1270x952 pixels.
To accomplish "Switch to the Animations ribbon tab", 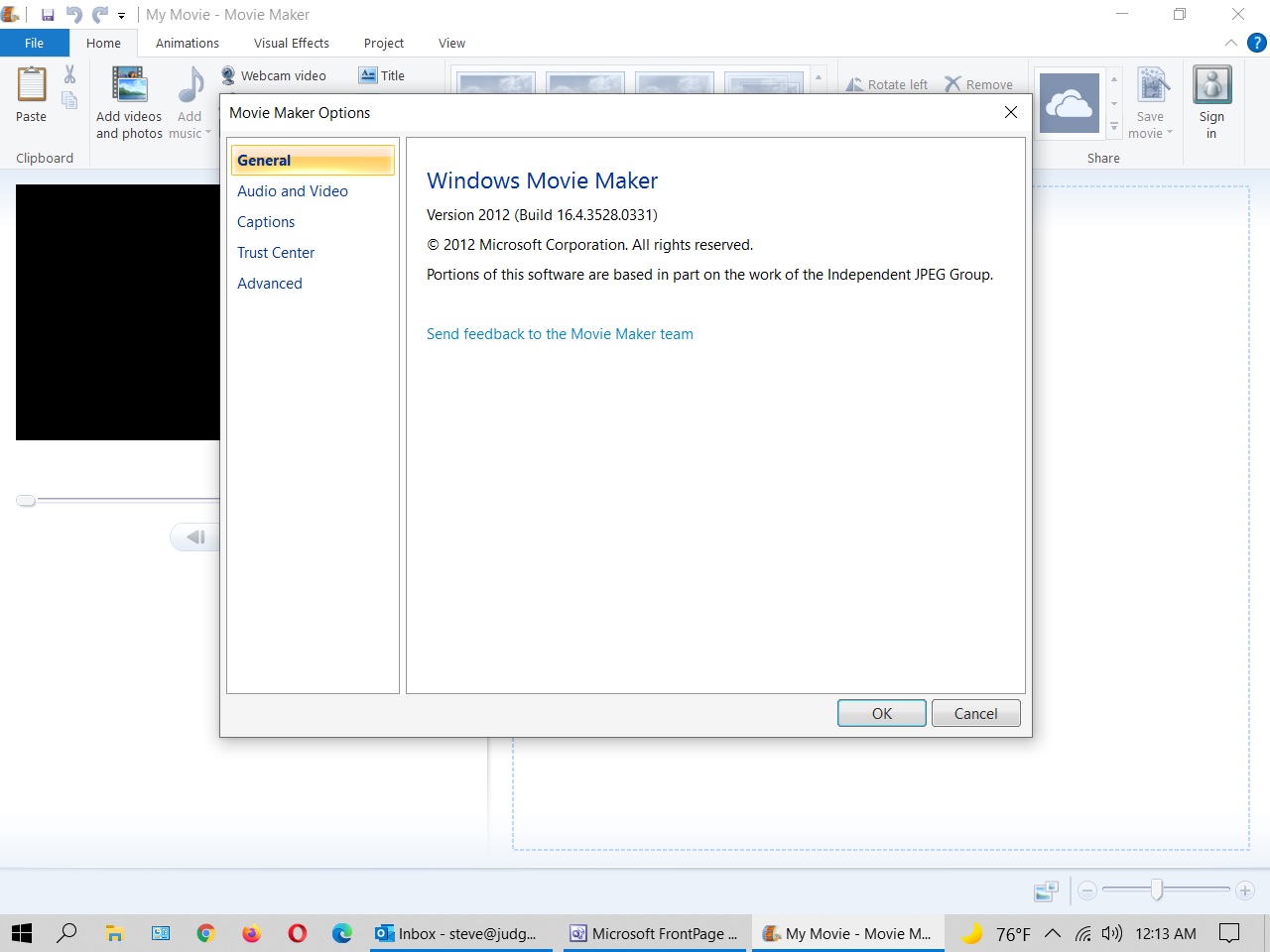I will pyautogui.click(x=187, y=43).
